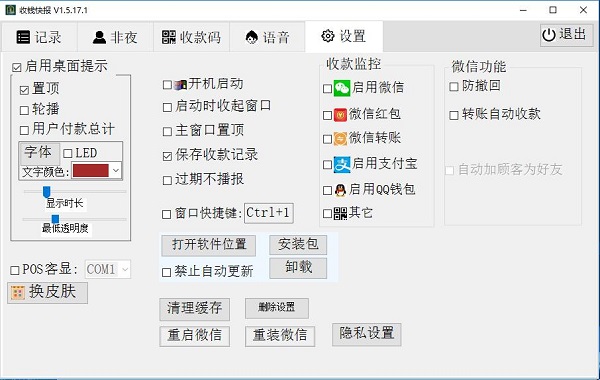Click the 安装包 button
The height and width of the screenshot is (380, 600).
click(x=298, y=245)
